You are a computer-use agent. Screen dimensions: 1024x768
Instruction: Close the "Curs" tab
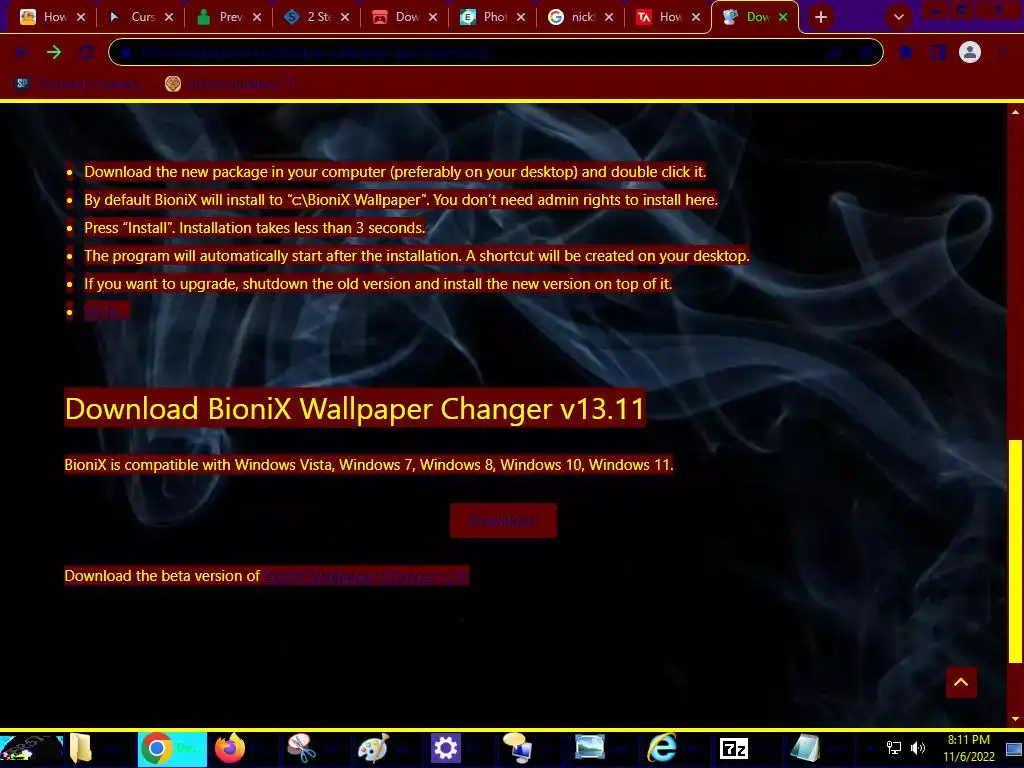tap(169, 17)
